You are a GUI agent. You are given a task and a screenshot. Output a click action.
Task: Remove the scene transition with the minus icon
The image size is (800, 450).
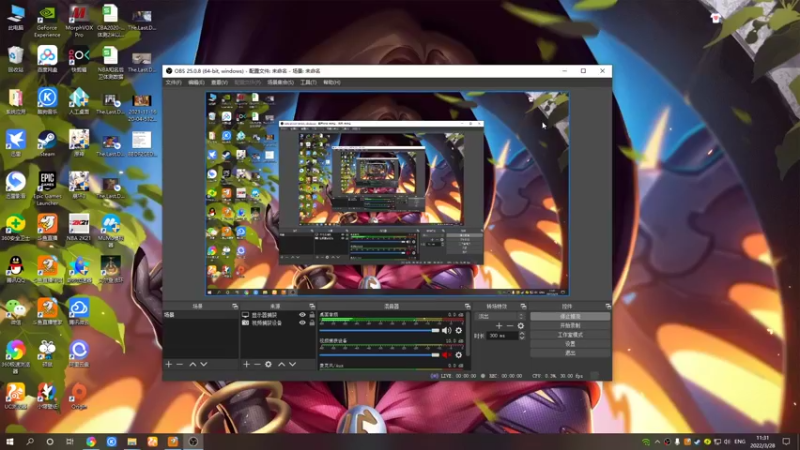[510, 326]
